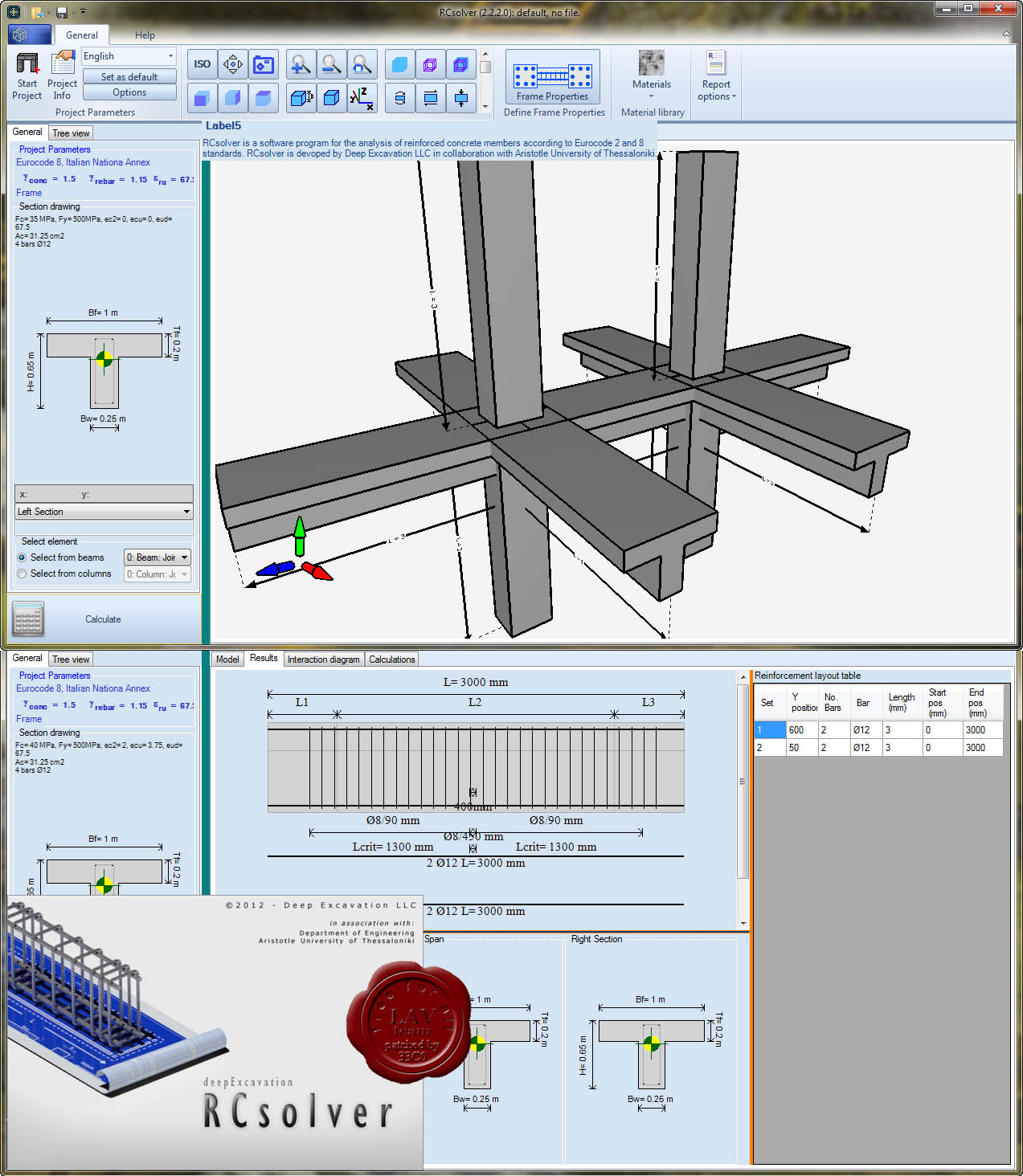
Task: Click the Set as default button
Action: (x=129, y=77)
